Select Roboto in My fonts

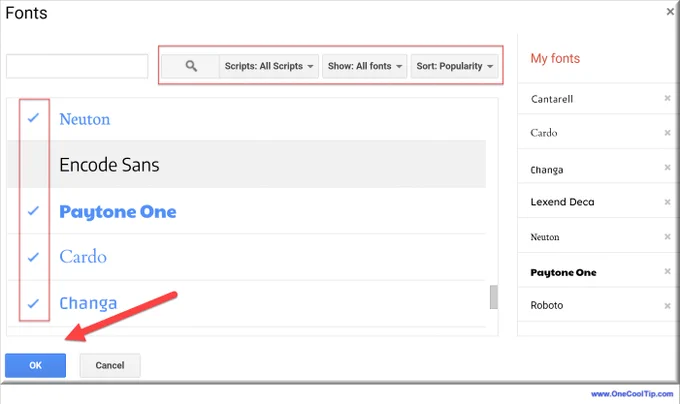(546, 305)
